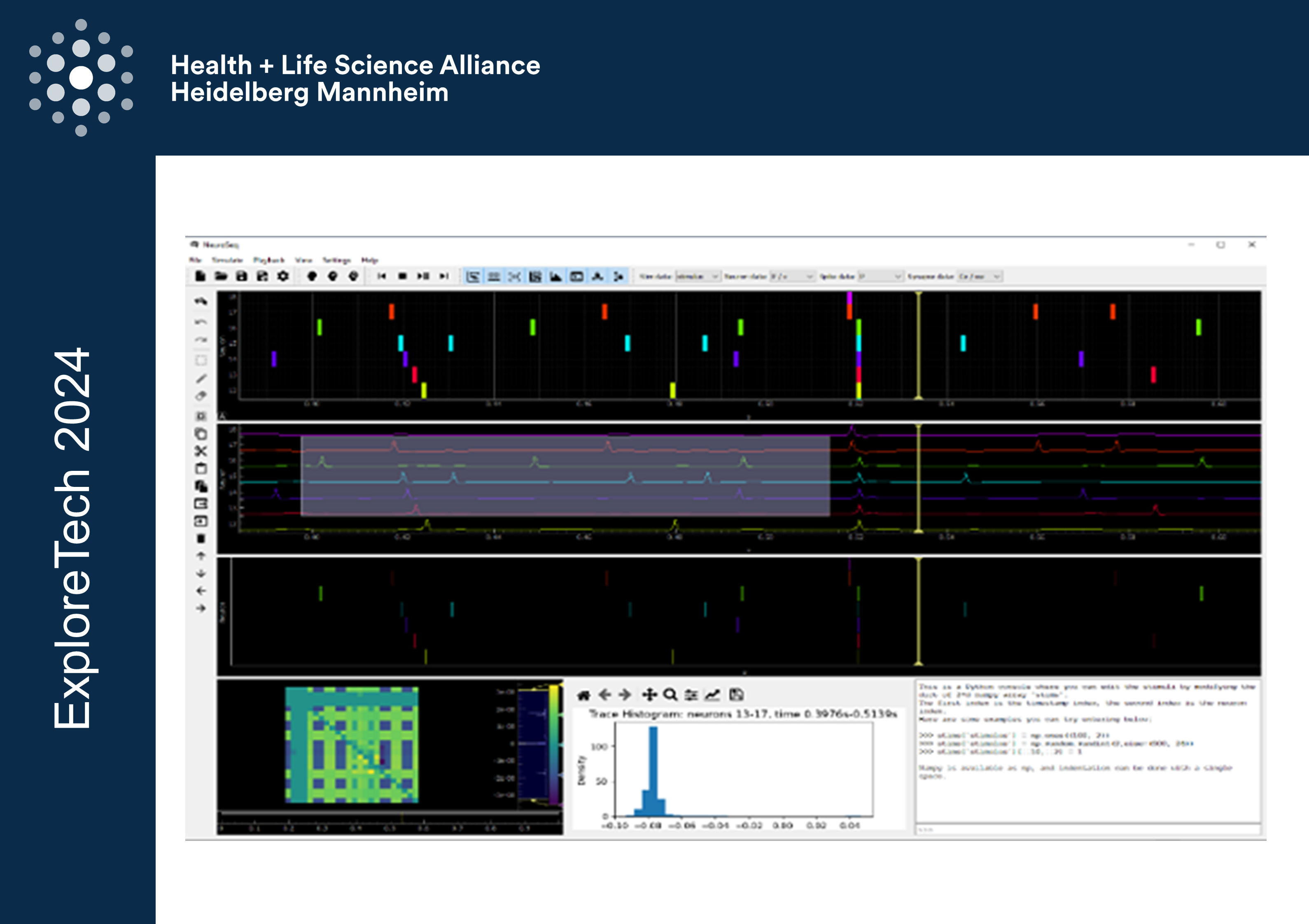This screenshot has width=1309, height=924.
Task: Click the paste clipboard icon
Action: [x=201, y=468]
